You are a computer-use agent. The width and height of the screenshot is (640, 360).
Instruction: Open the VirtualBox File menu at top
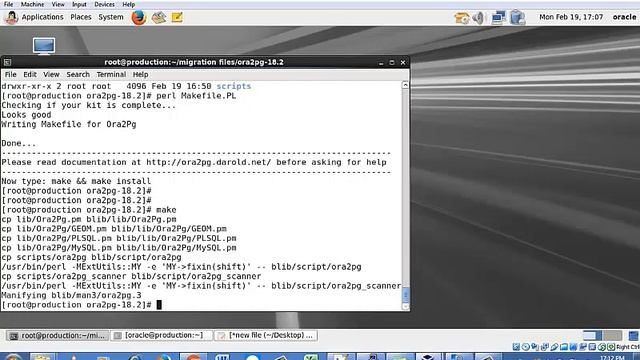[x=8, y=4]
